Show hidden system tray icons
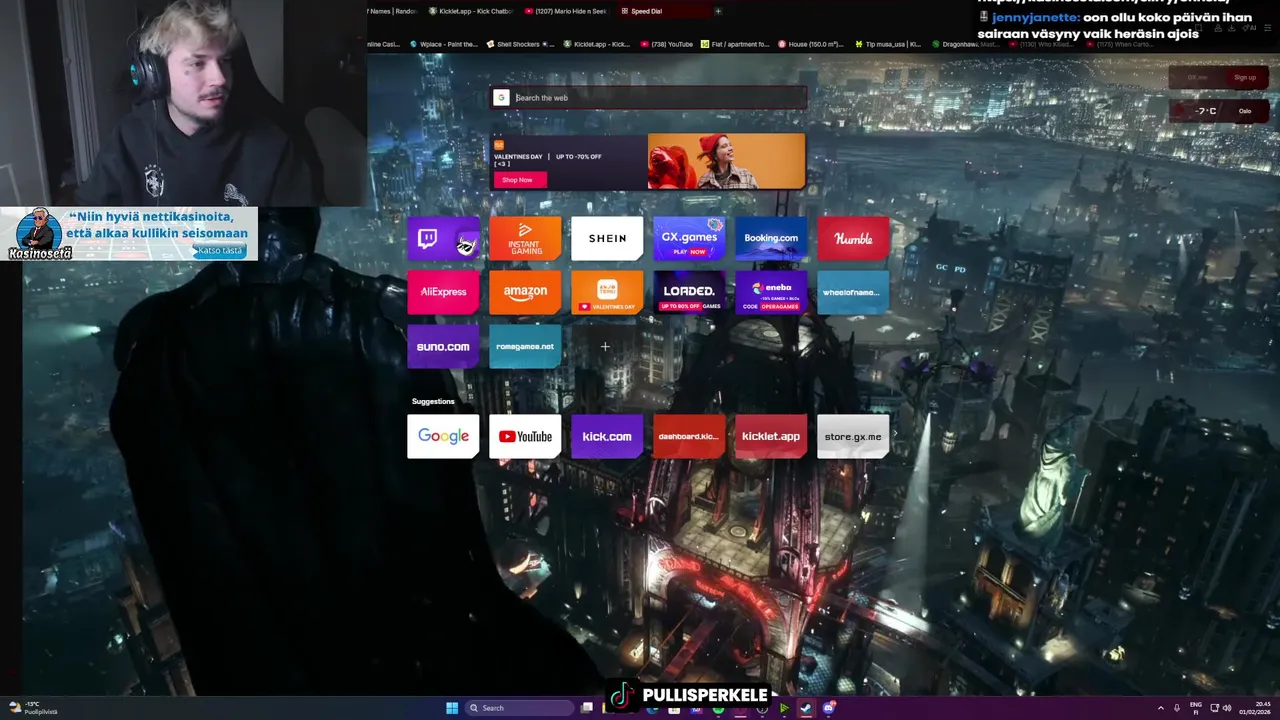Image resolution: width=1280 pixels, height=720 pixels. click(x=1161, y=708)
